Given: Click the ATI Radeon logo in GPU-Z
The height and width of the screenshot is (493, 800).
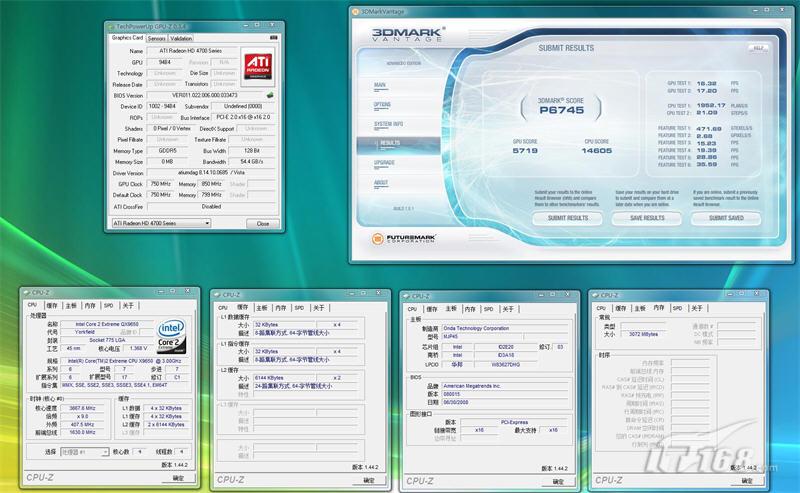Looking at the screenshot, I should (x=258, y=65).
